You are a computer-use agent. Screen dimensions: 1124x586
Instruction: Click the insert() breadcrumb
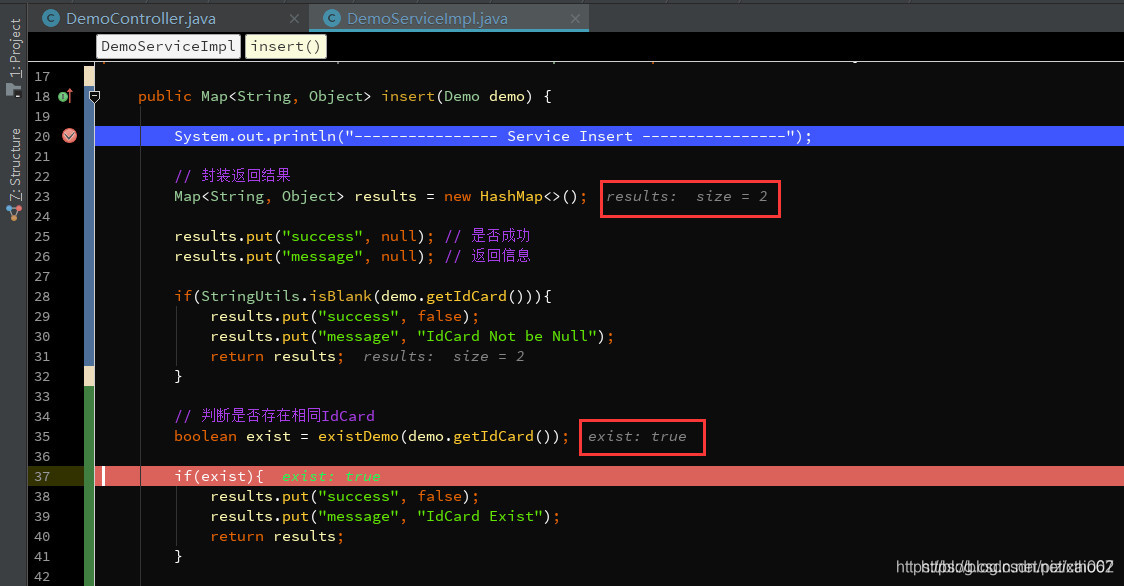coord(285,46)
